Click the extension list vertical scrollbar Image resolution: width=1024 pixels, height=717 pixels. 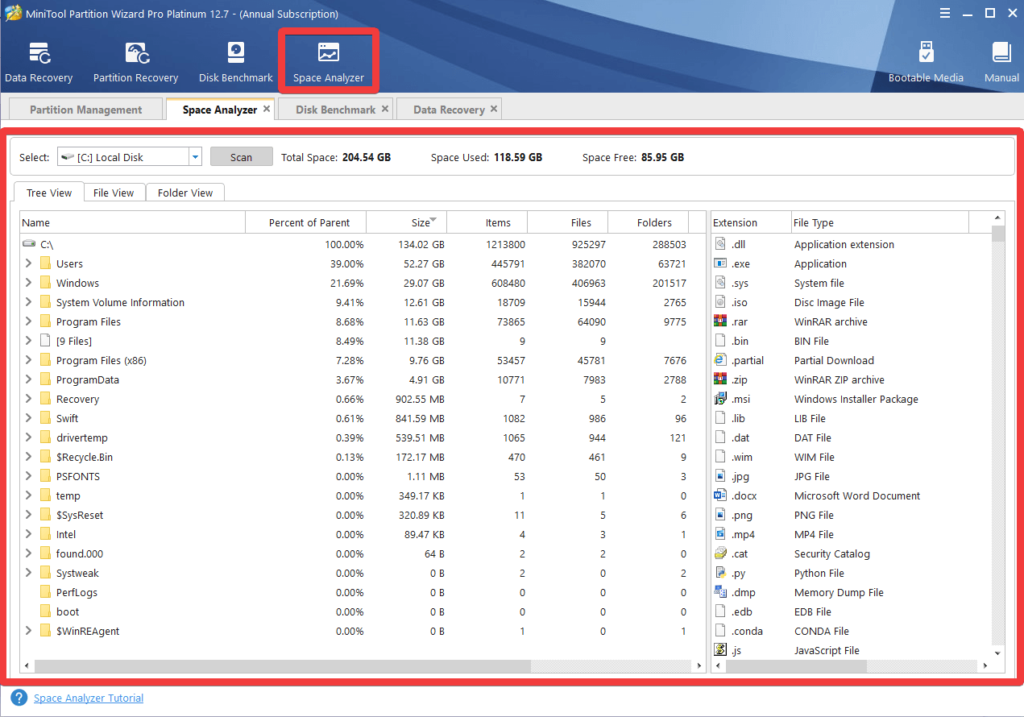[997, 234]
